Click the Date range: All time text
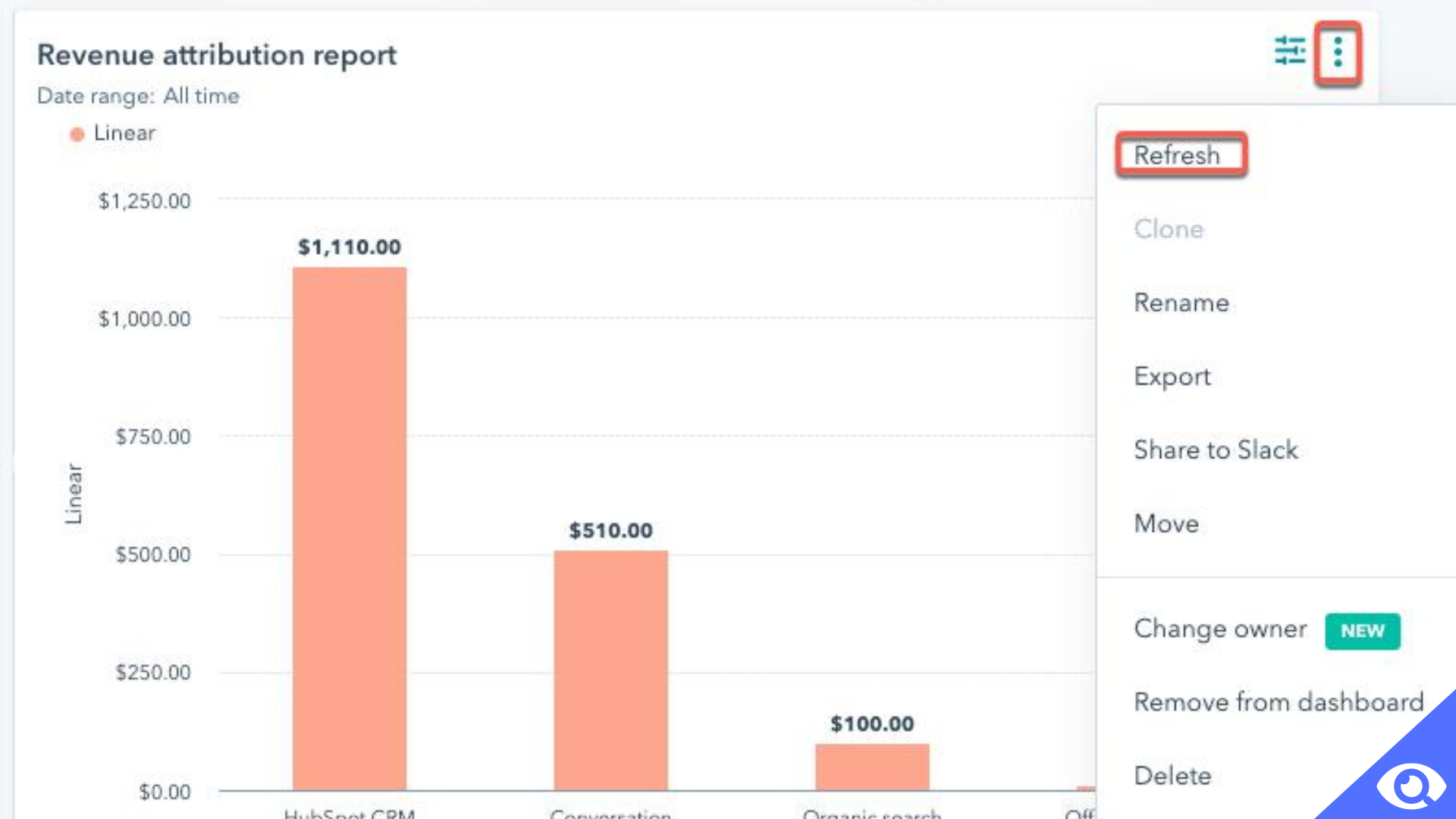This screenshot has width=1456, height=819. pyautogui.click(x=138, y=96)
